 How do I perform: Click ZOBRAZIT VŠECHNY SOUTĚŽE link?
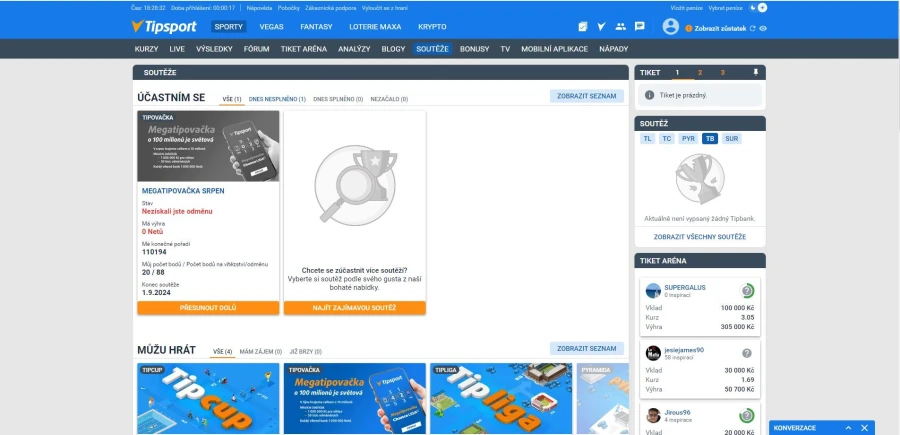[700, 236]
